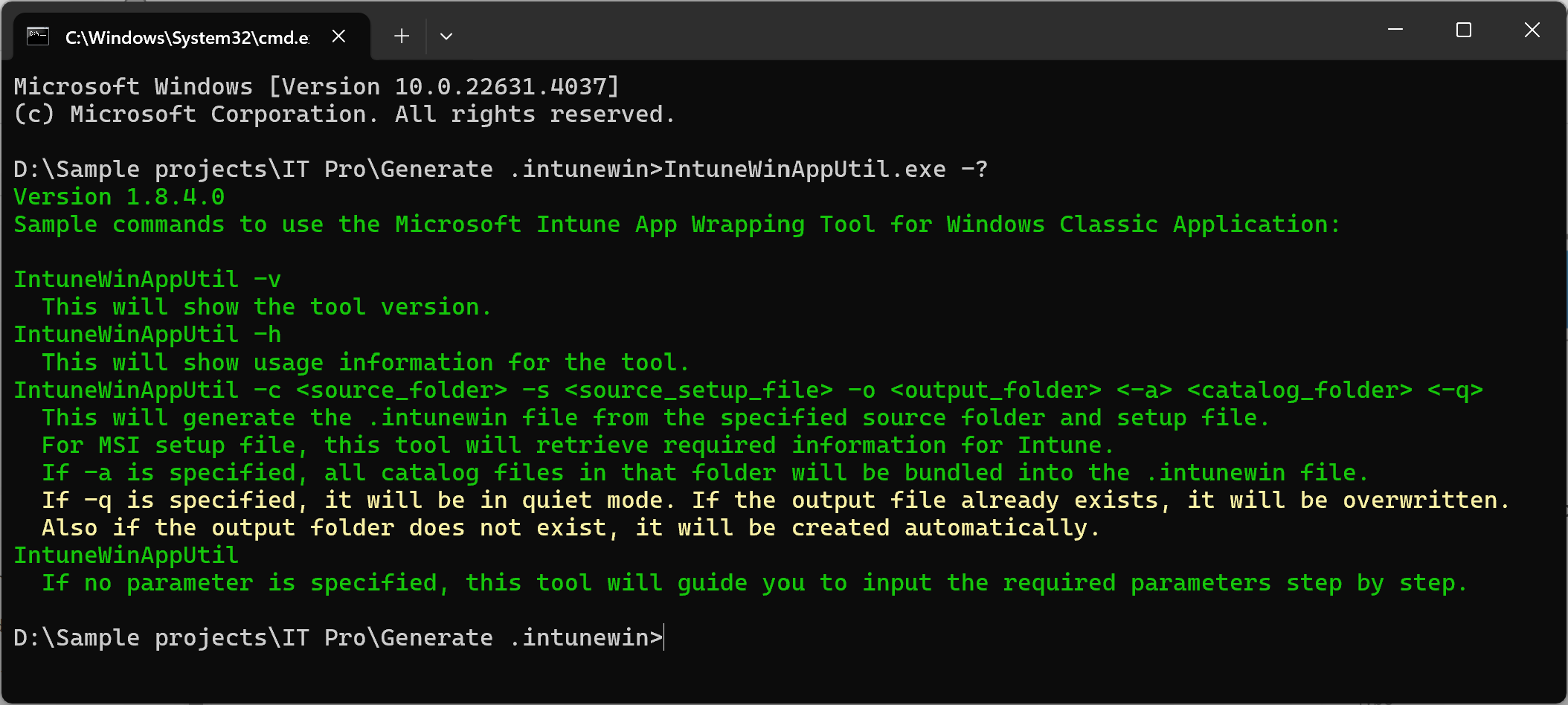The height and width of the screenshot is (705, 1568).
Task: Click the 'Version 1.8.4.0' line
Action: (x=119, y=197)
